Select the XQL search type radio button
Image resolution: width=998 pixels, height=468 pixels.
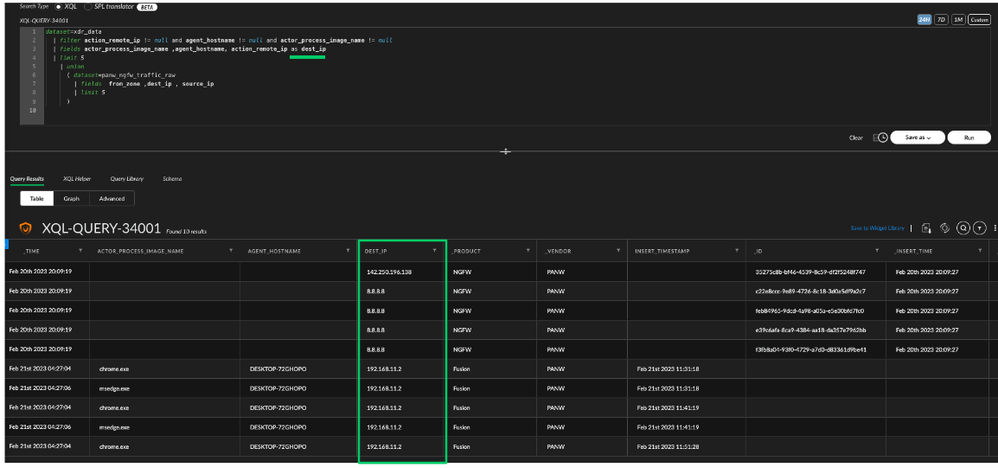58,6
